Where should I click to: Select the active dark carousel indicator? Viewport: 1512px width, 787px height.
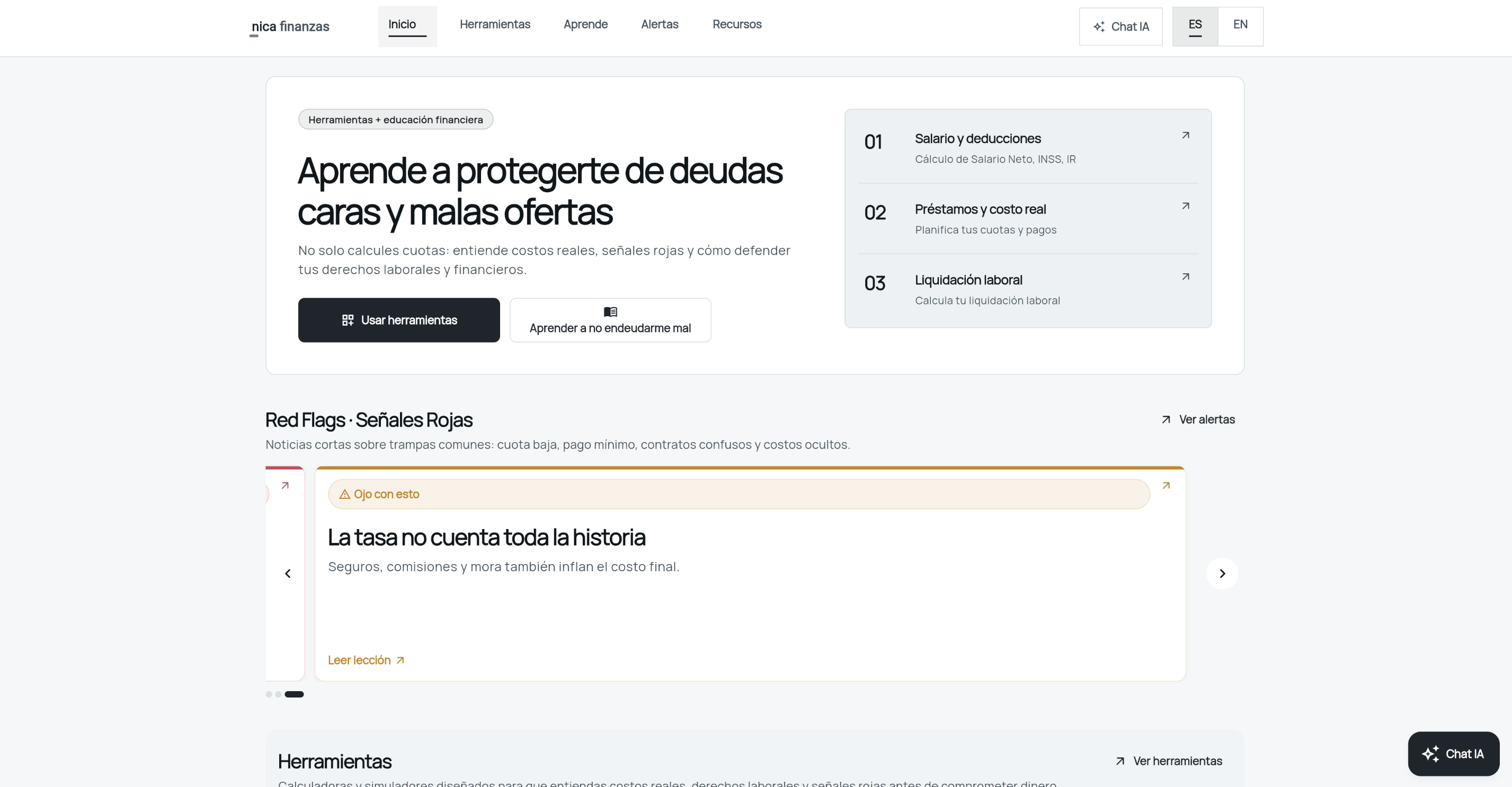[294, 694]
